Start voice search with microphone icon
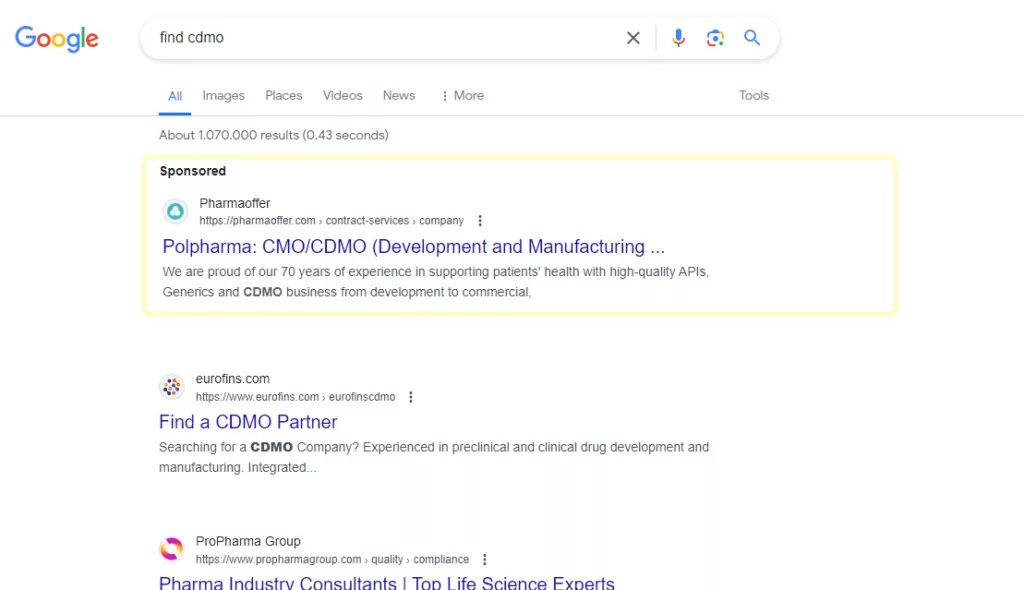This screenshot has width=1024, height=590. pos(679,38)
